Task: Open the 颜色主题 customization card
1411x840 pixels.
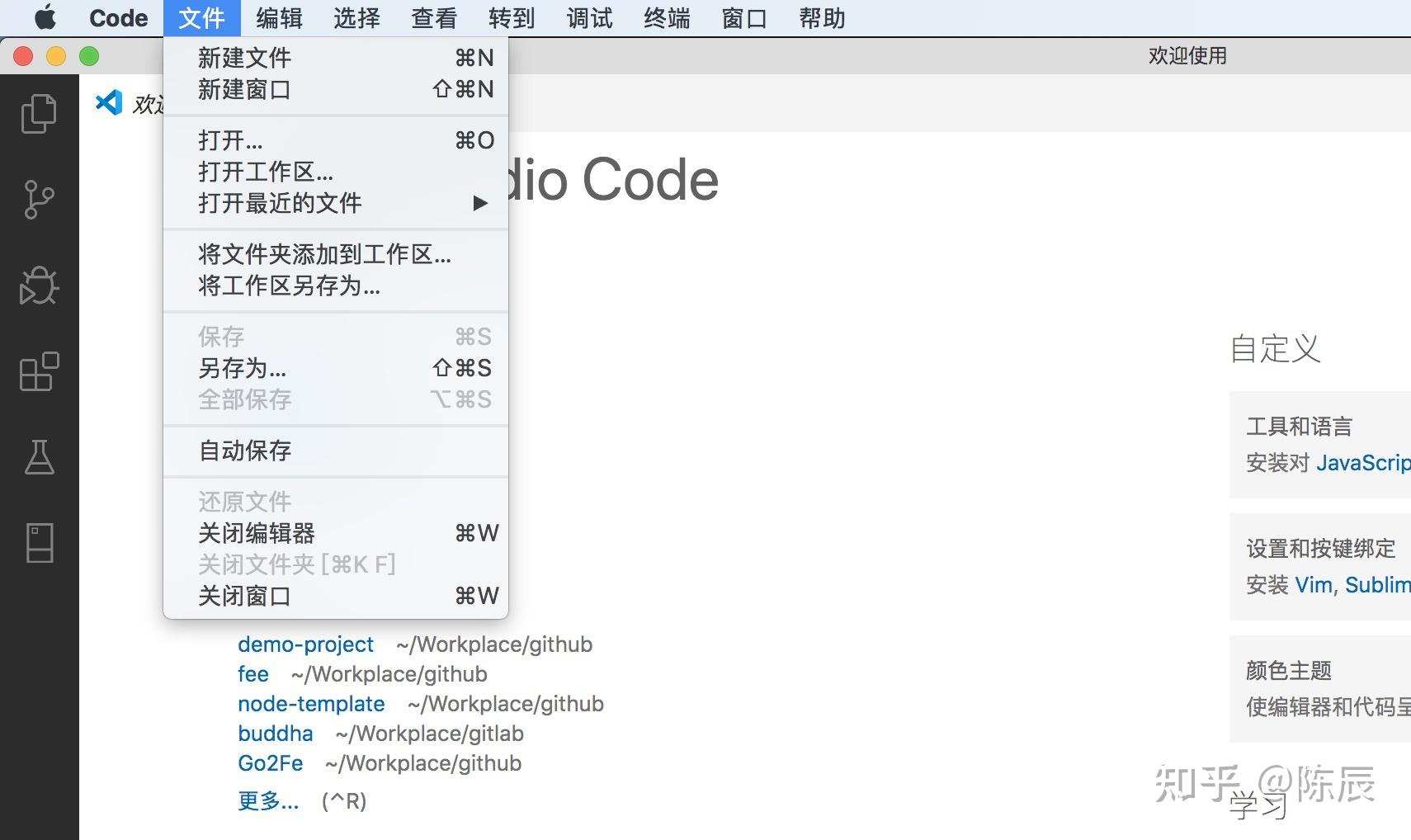Action: click(x=1320, y=689)
